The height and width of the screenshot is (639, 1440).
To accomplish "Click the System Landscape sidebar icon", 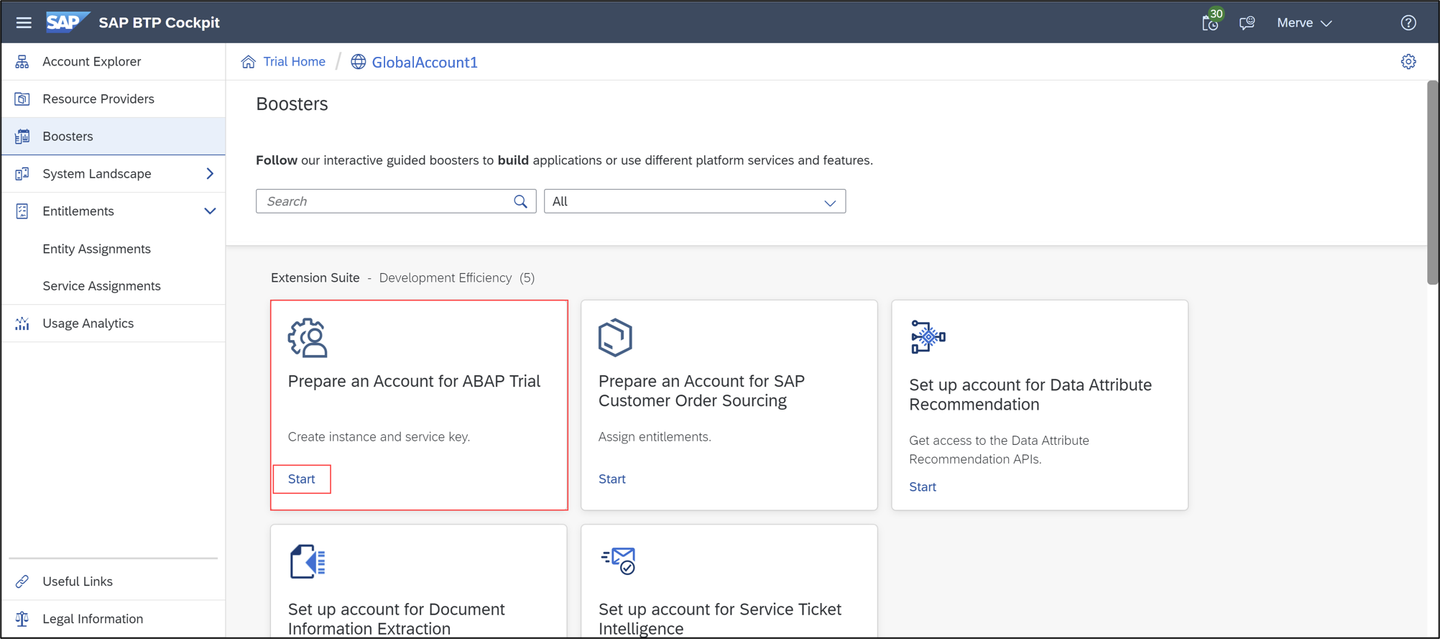I will click(22, 174).
